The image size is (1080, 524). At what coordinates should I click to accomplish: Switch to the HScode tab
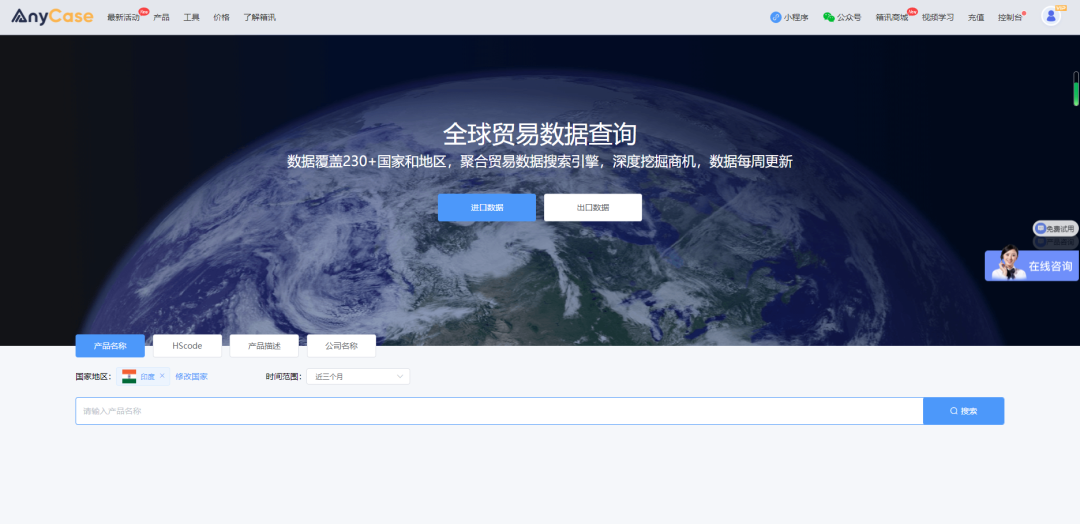point(187,346)
